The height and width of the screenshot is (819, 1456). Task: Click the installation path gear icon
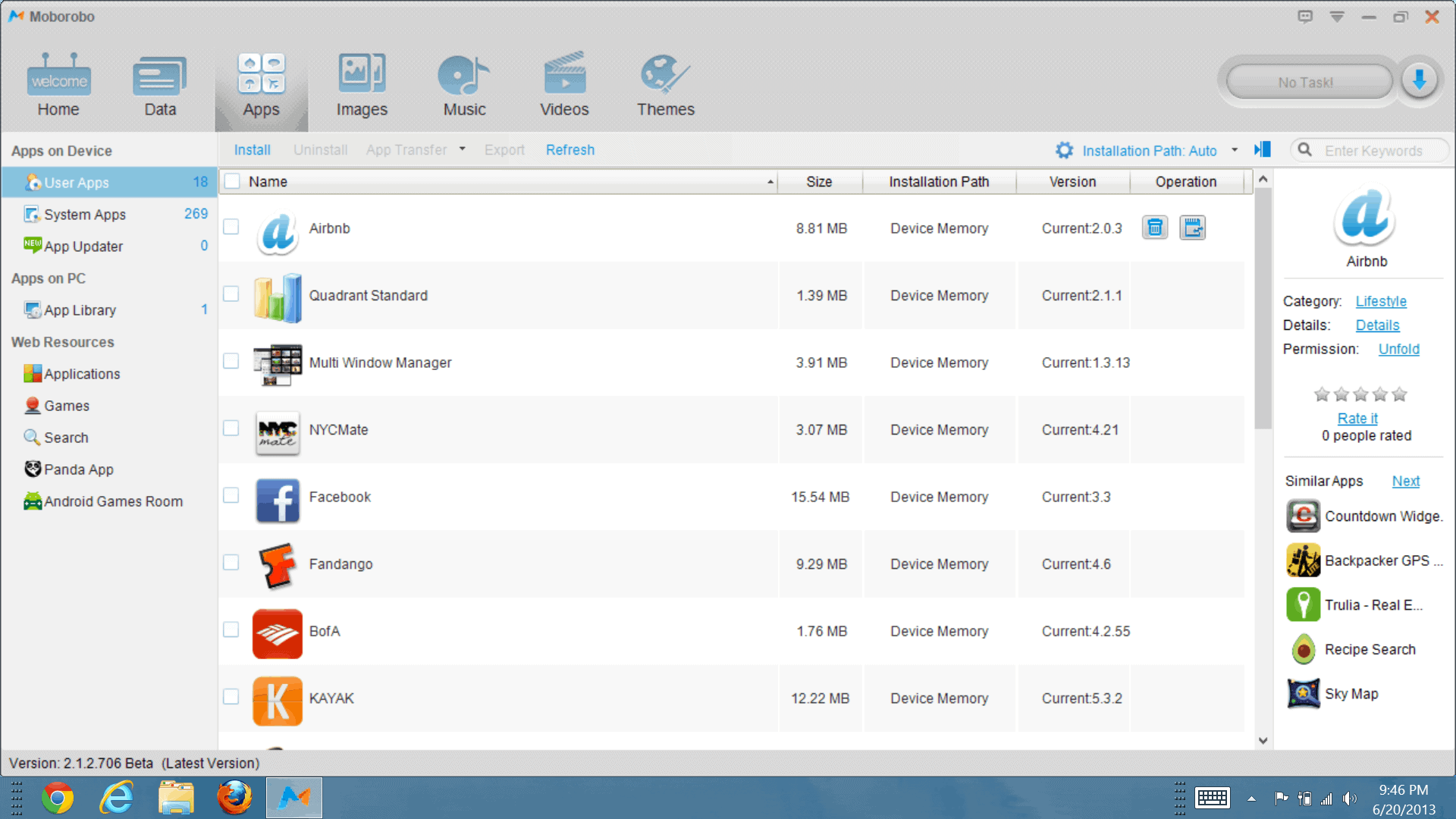[x=1064, y=150]
